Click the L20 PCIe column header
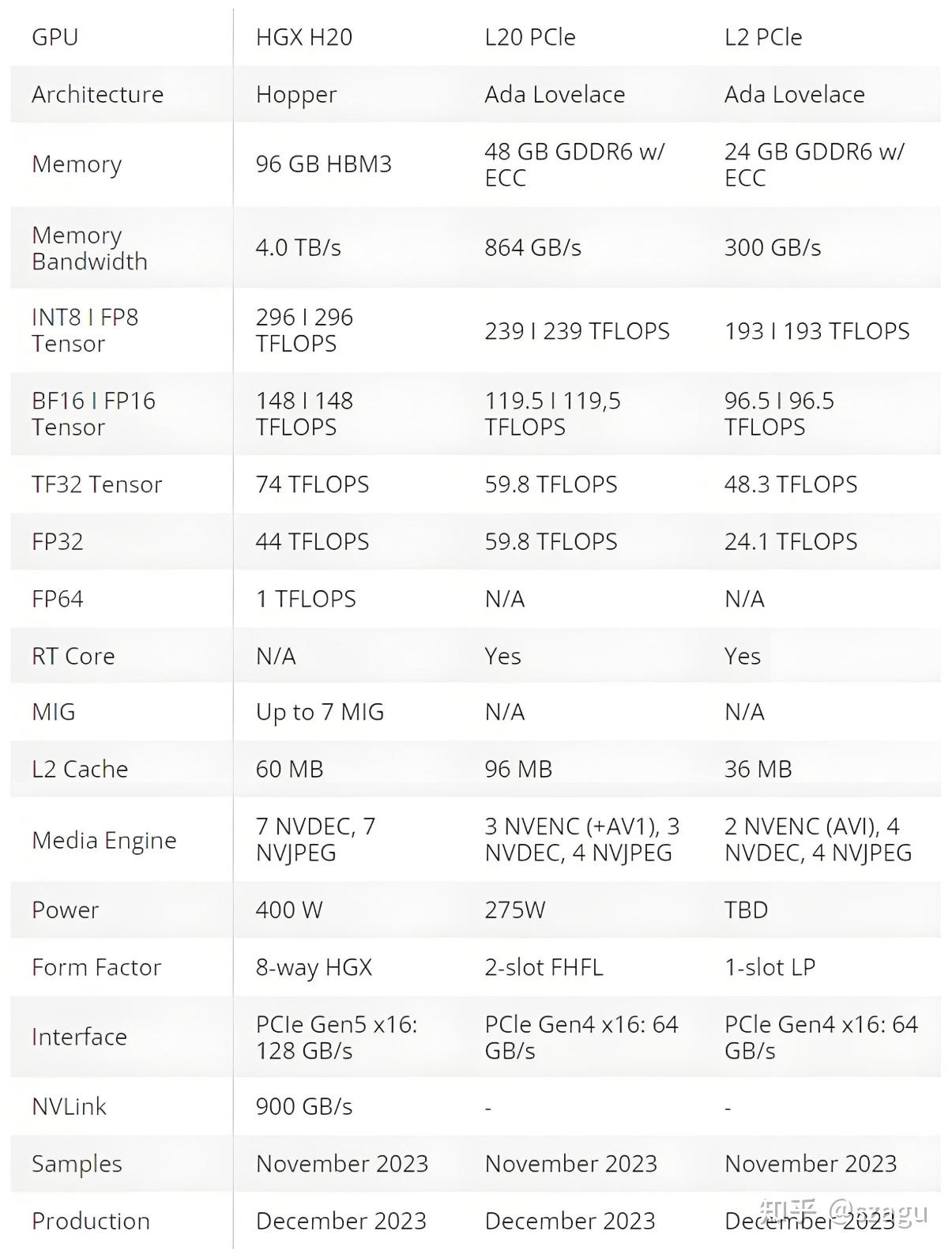 tap(529, 37)
